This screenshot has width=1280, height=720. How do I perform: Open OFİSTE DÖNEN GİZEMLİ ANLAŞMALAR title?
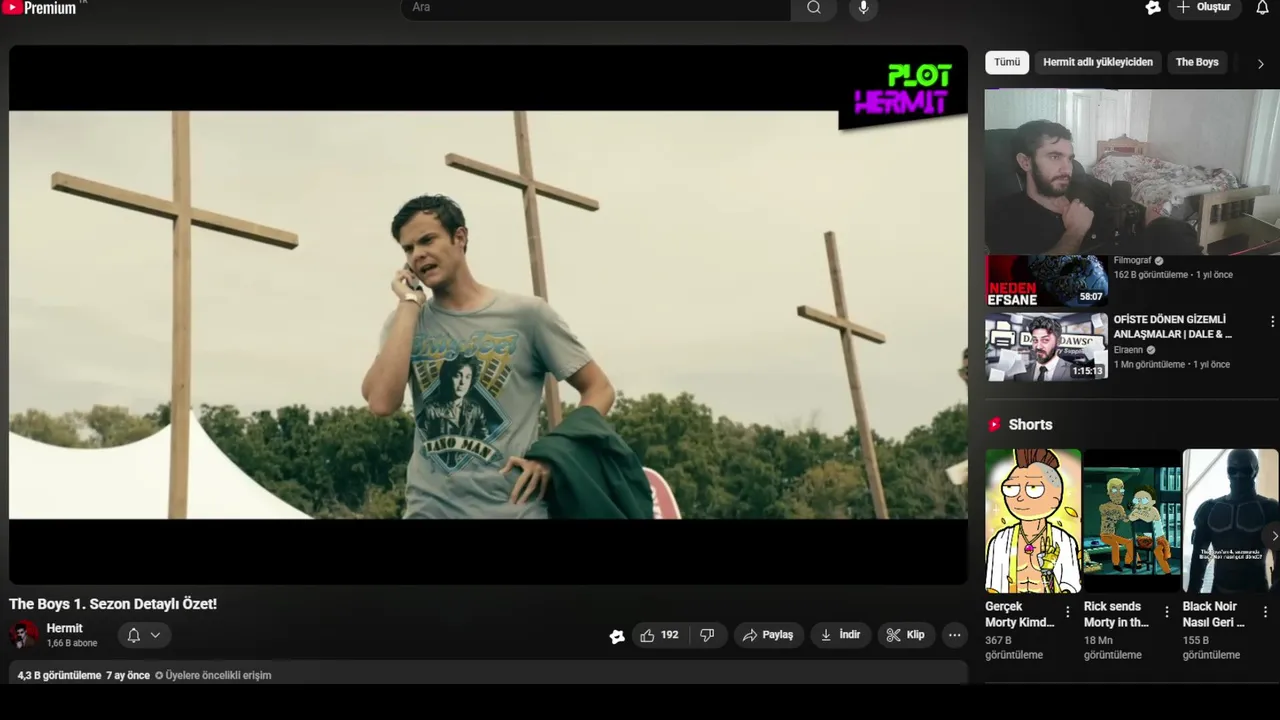click(x=1173, y=327)
